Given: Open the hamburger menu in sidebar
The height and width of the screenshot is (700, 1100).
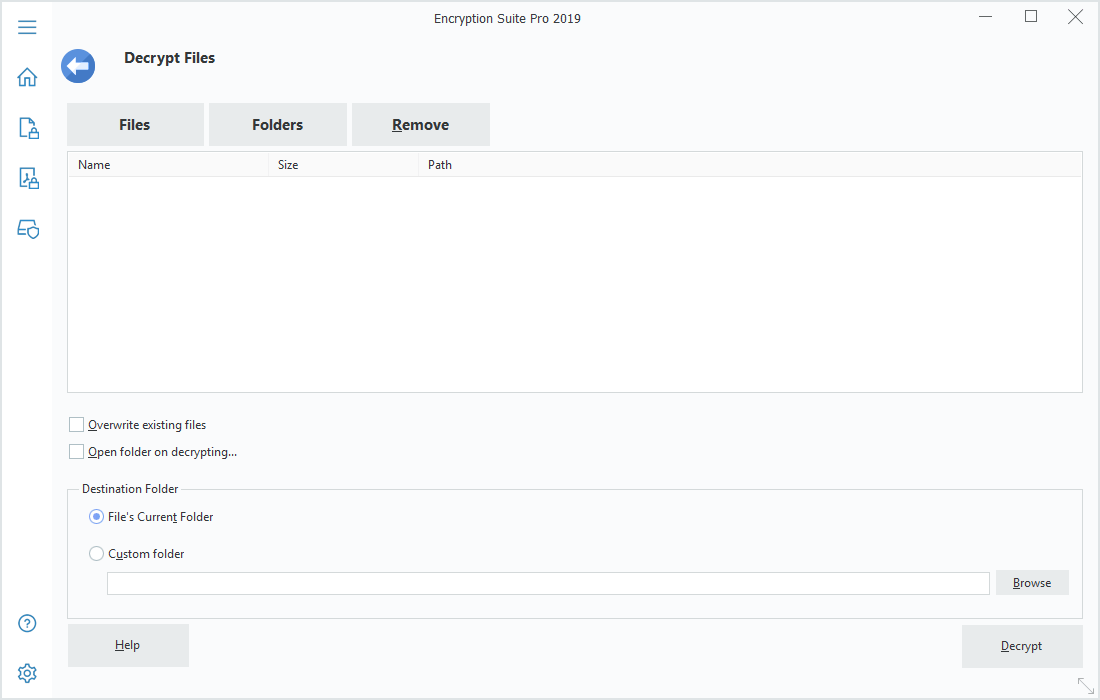Looking at the screenshot, I should 27,27.
